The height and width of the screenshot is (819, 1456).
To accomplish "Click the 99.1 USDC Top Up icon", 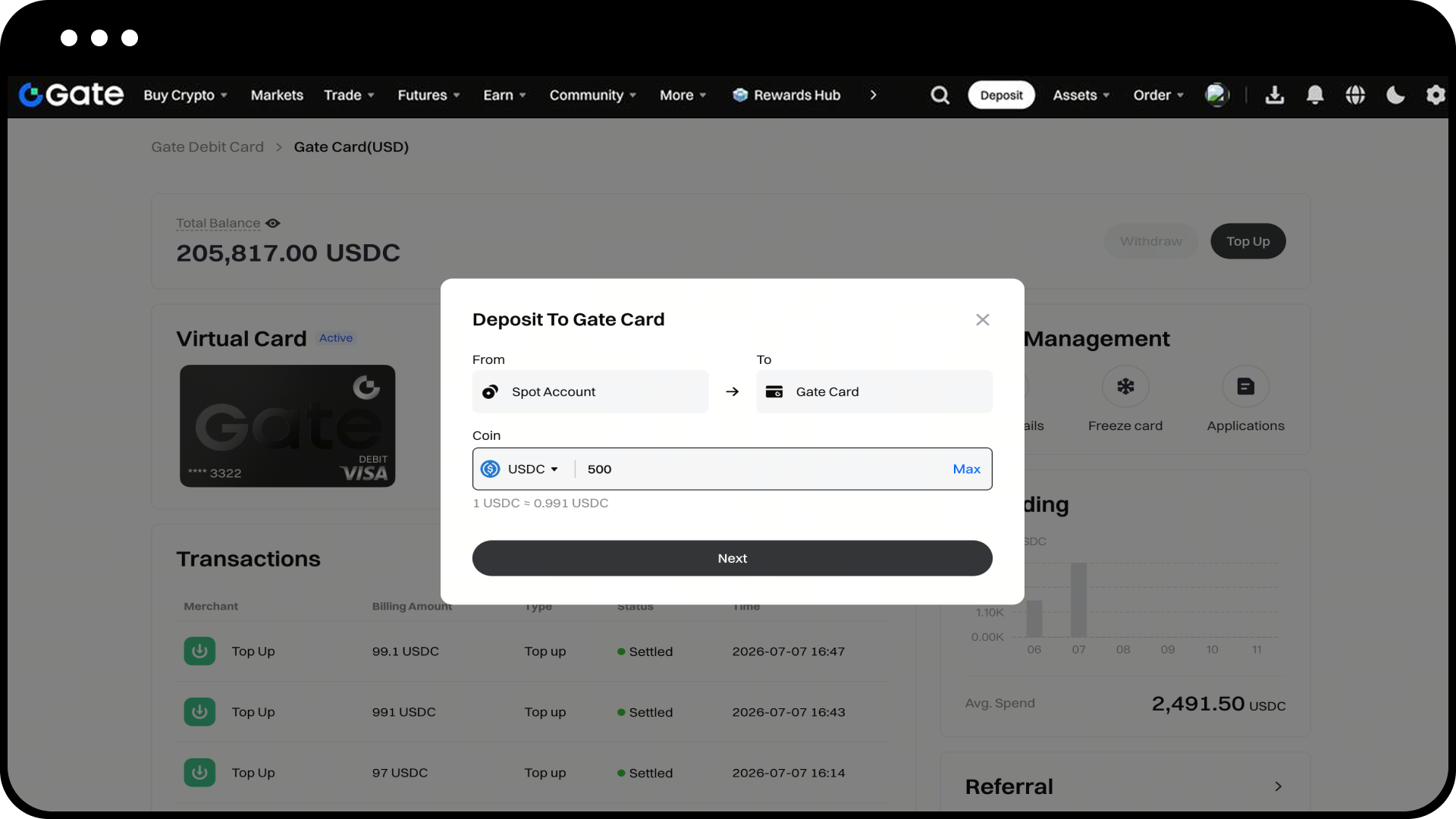I will [x=199, y=651].
